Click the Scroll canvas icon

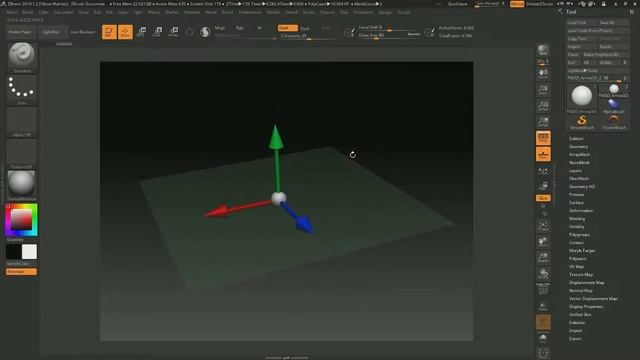click(543, 74)
